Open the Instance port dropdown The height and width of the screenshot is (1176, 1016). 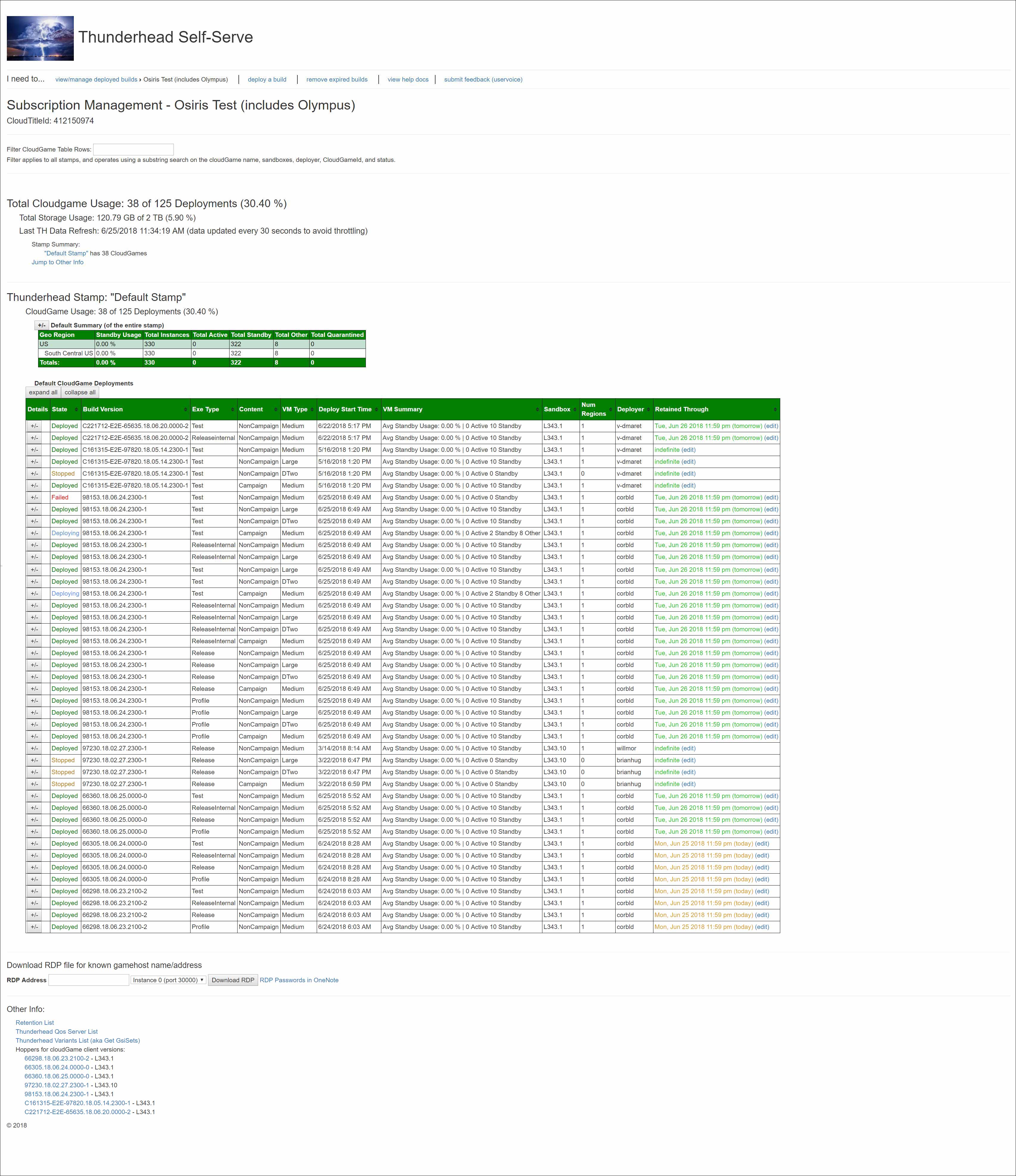168,980
